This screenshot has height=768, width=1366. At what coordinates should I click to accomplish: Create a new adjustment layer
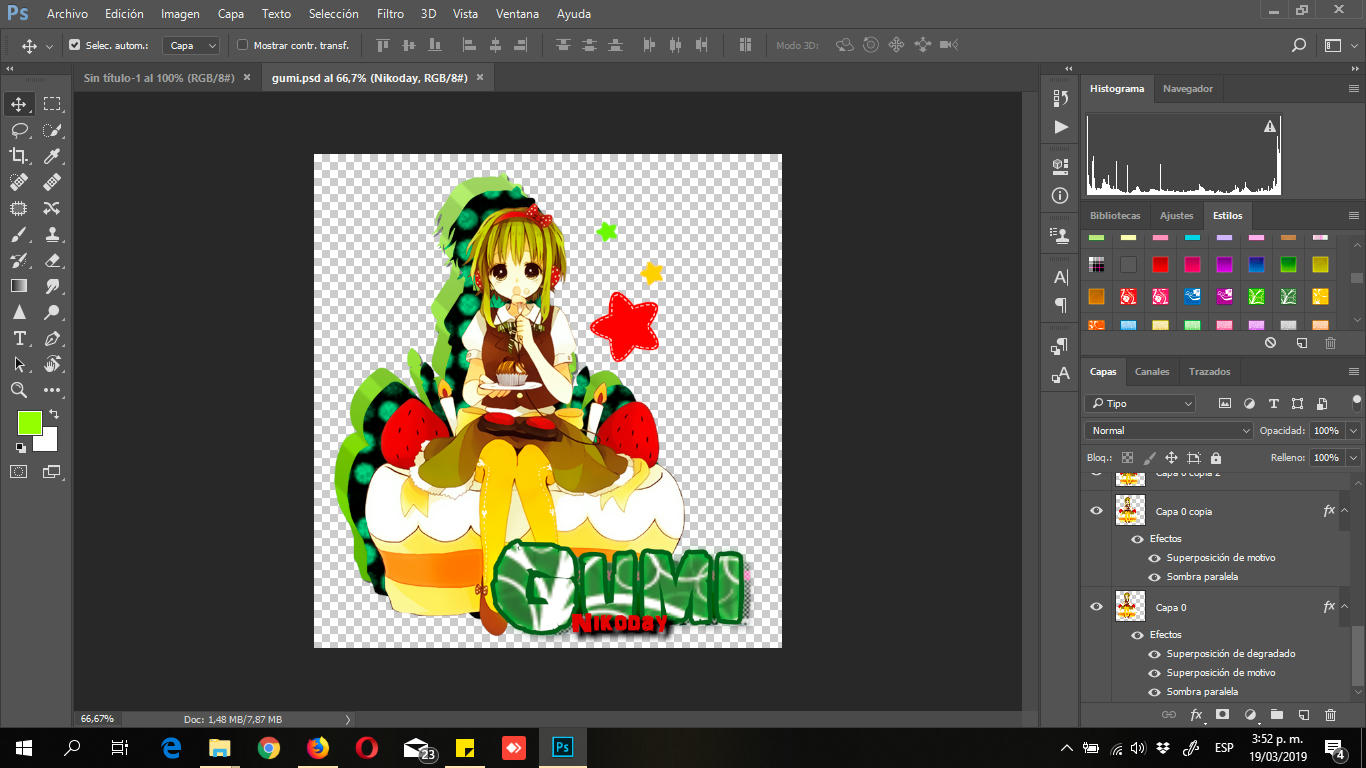pos(1249,715)
